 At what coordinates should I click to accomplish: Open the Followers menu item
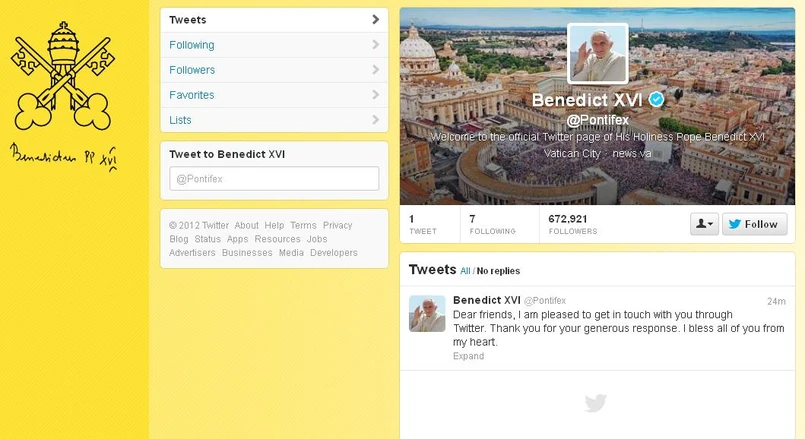tap(274, 70)
